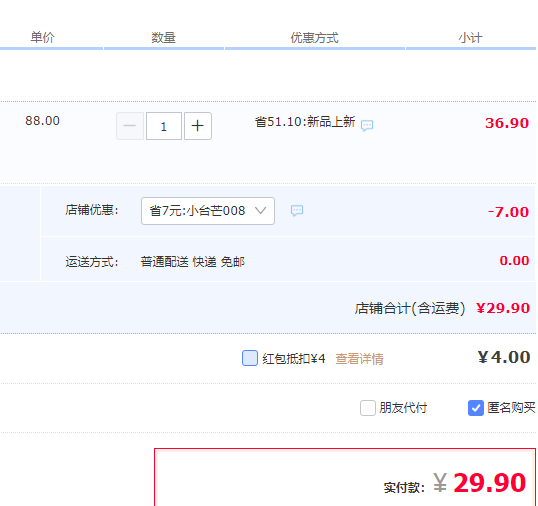Click the 省51.10:新品上新 promotion text
Image resolution: width=538 pixels, height=506 pixels.
click(305, 122)
